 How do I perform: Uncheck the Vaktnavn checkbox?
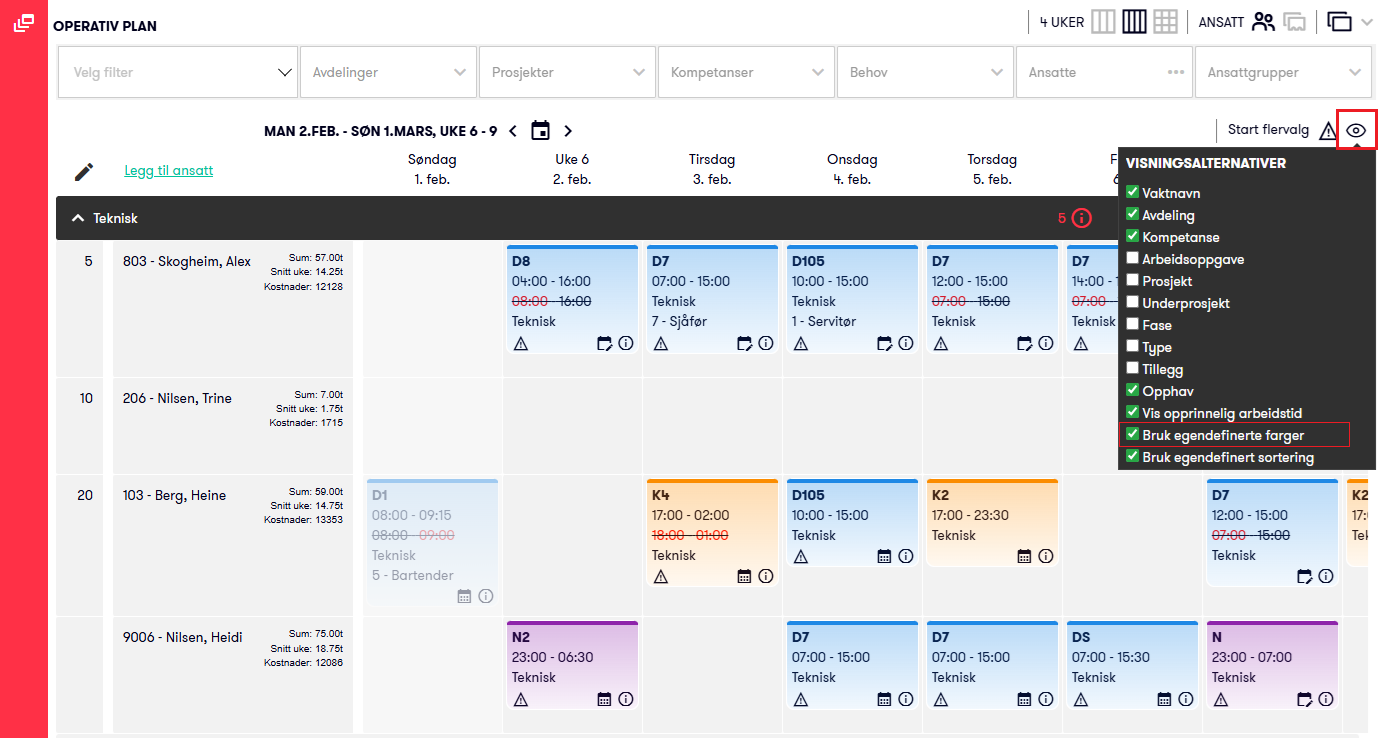[1132, 193]
